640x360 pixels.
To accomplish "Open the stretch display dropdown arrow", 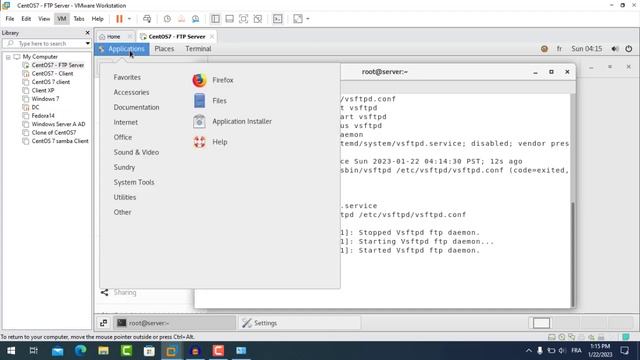I will (308, 19).
